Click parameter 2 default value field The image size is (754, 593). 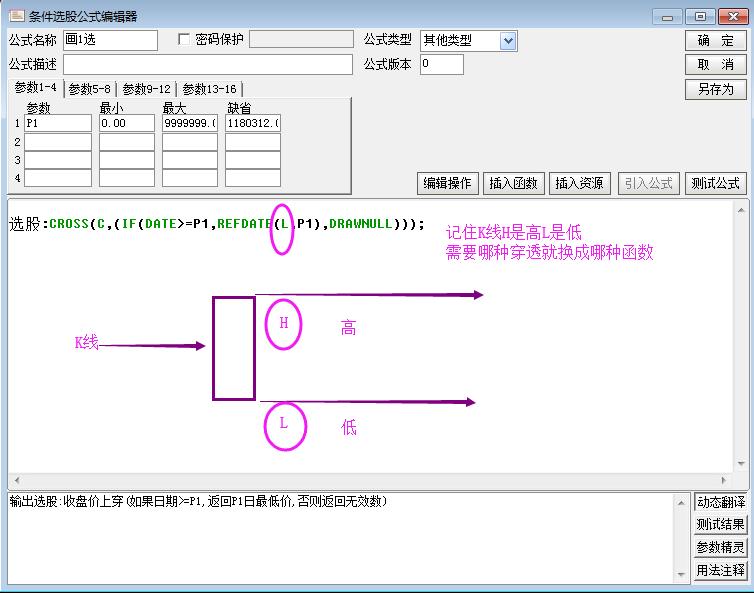click(253, 142)
